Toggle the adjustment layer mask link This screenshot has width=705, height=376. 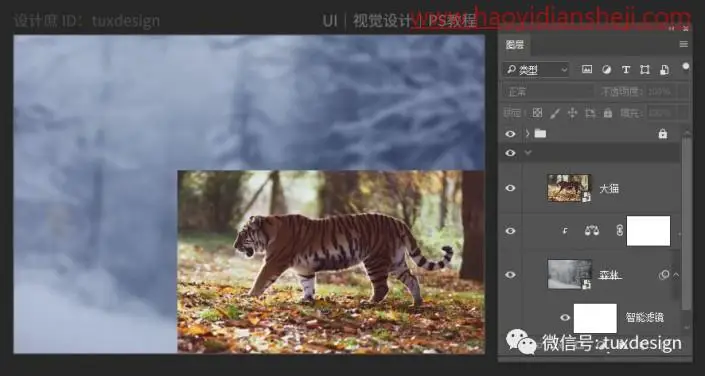(619, 231)
